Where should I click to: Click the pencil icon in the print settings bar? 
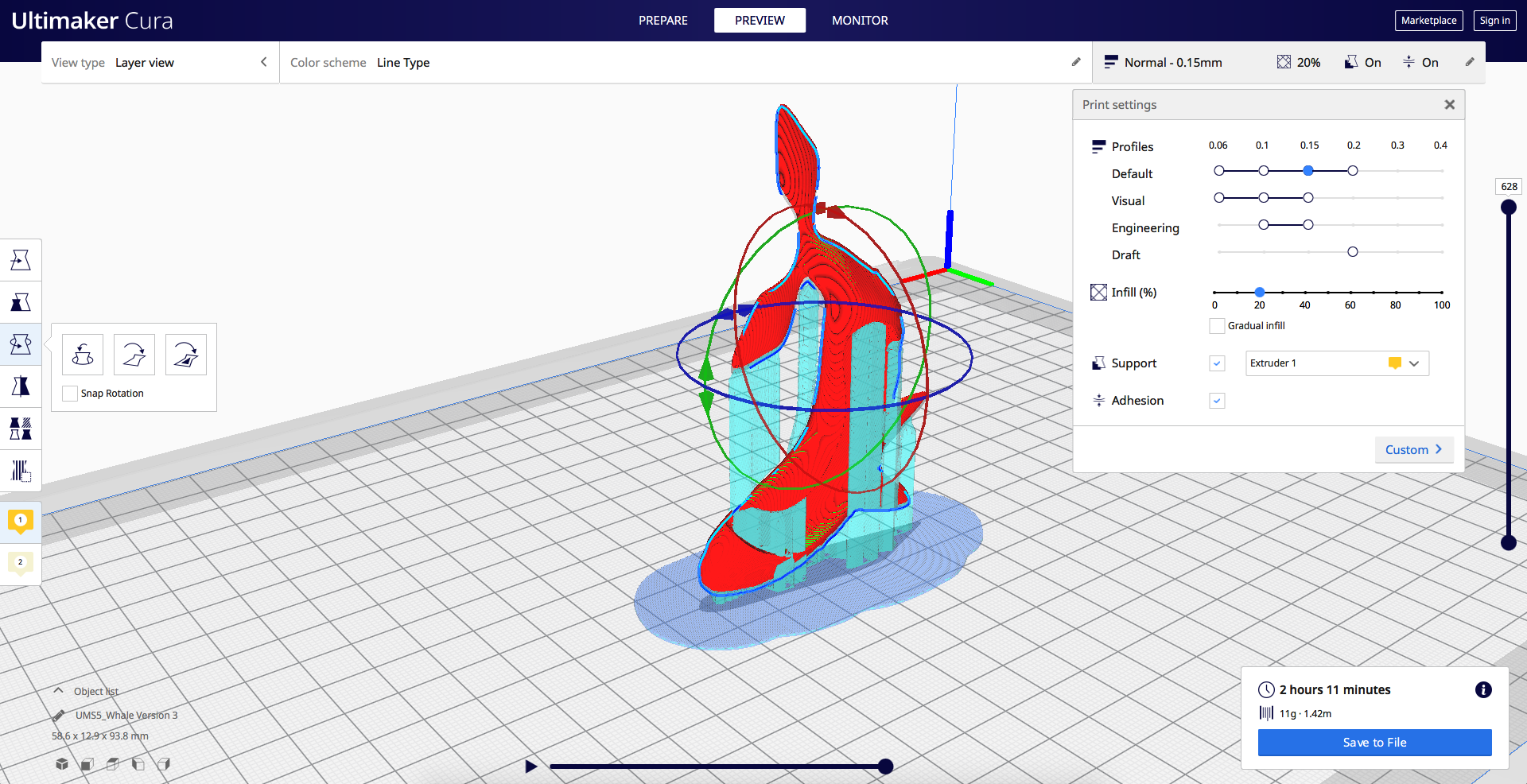[1470, 62]
